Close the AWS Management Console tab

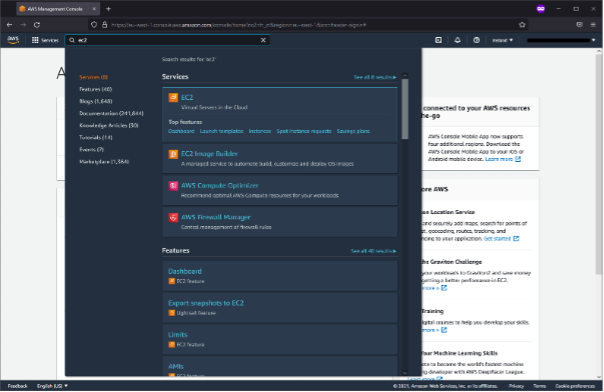(94, 9)
